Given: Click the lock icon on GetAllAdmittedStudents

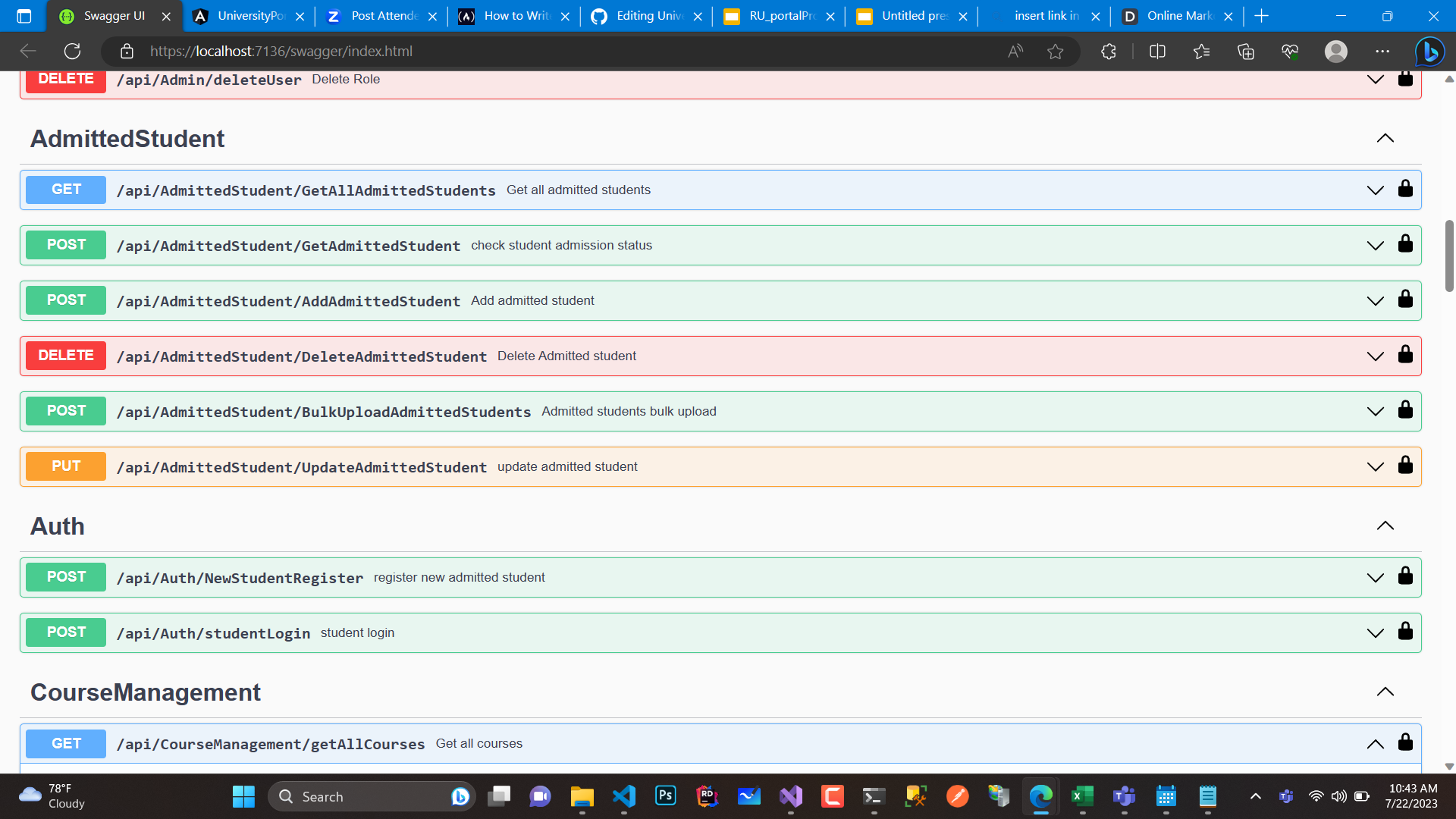Looking at the screenshot, I should coord(1405,189).
